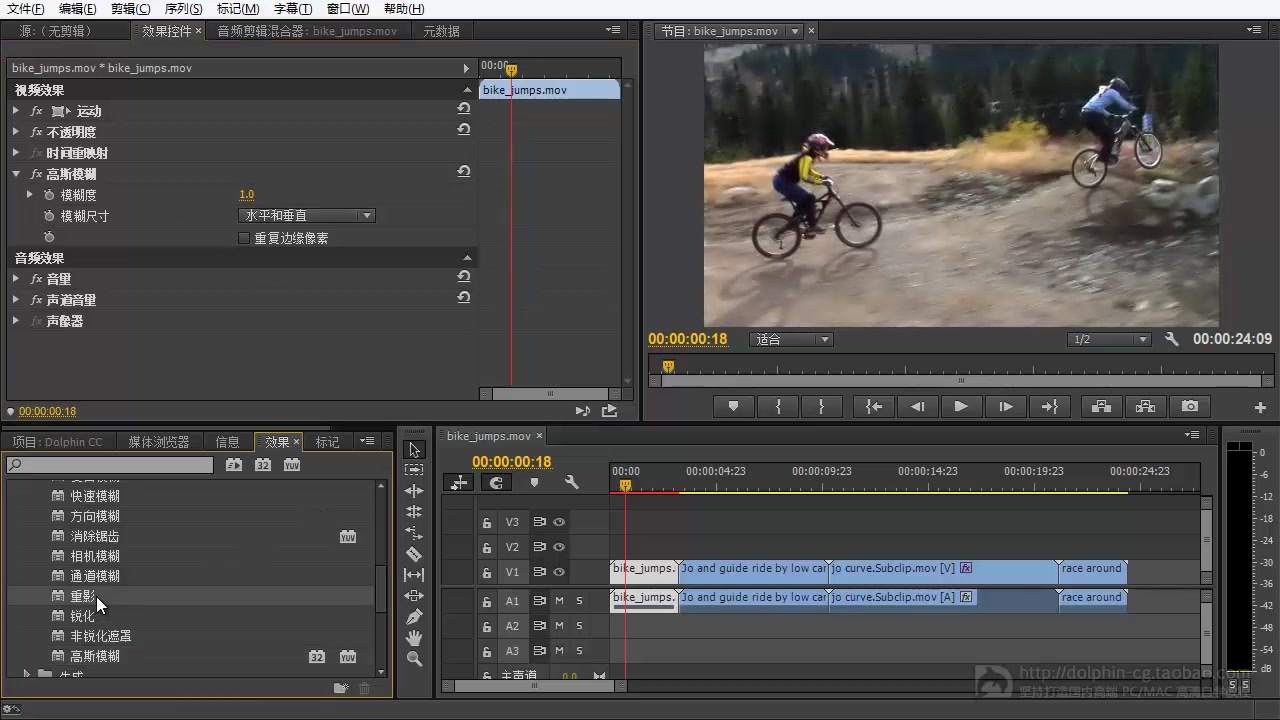Export frame with camera icon
The width and height of the screenshot is (1280, 720).
point(1189,407)
